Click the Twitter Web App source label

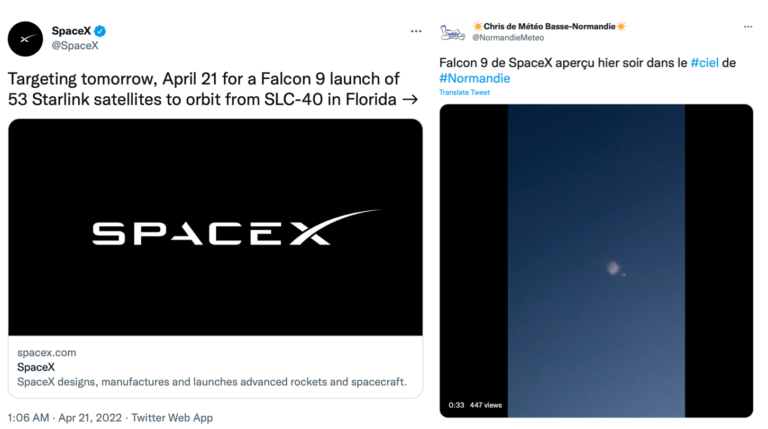click(x=172, y=417)
